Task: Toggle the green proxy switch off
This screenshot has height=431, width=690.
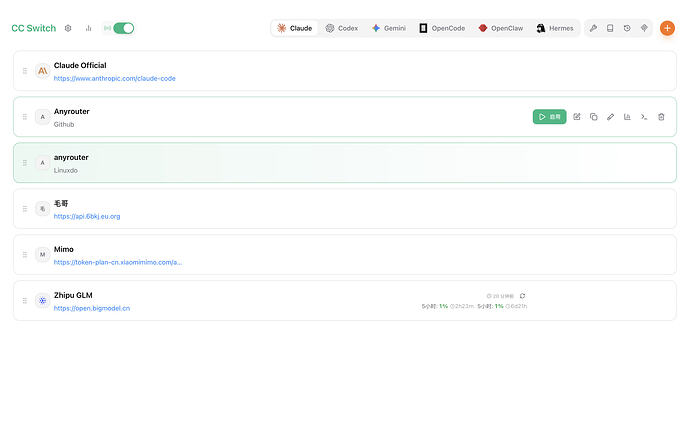Action: (x=124, y=28)
